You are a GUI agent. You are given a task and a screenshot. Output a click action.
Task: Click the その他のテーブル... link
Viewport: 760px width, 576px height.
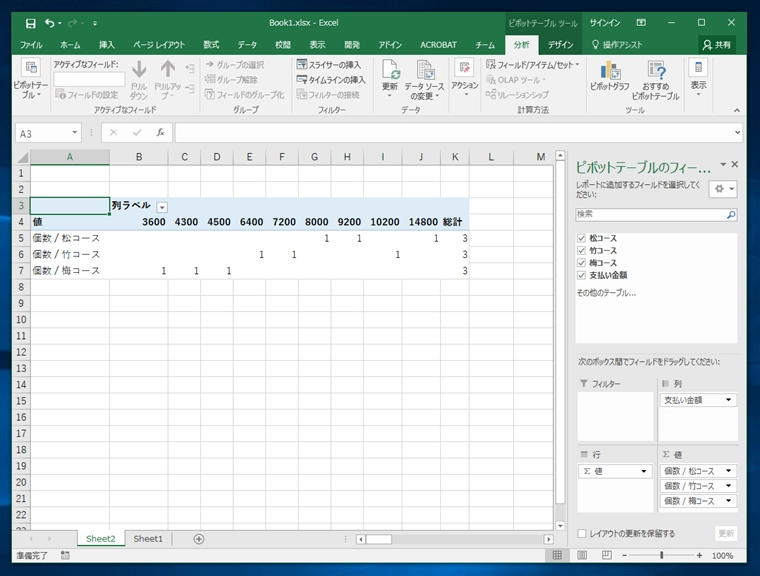(x=606, y=293)
